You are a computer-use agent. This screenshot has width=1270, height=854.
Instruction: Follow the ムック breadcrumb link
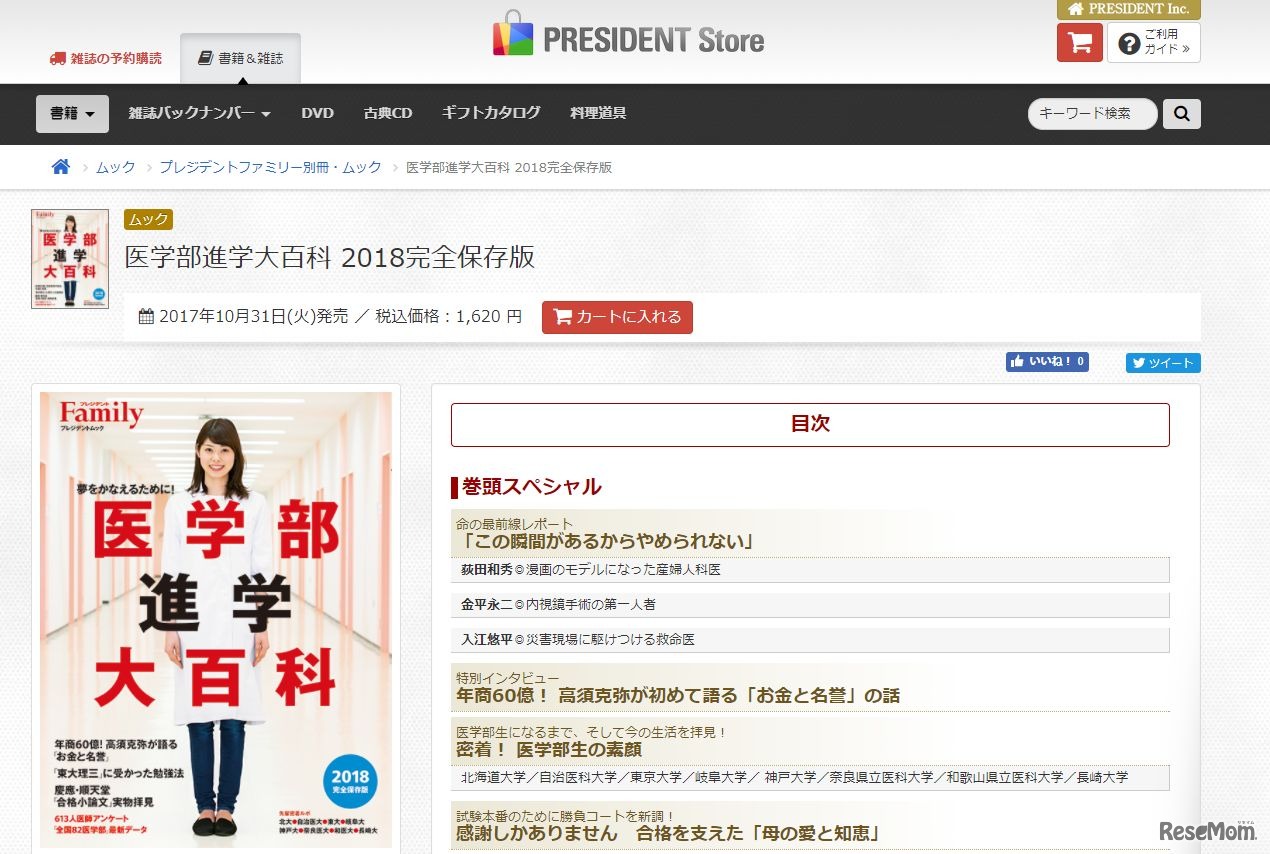[114, 167]
